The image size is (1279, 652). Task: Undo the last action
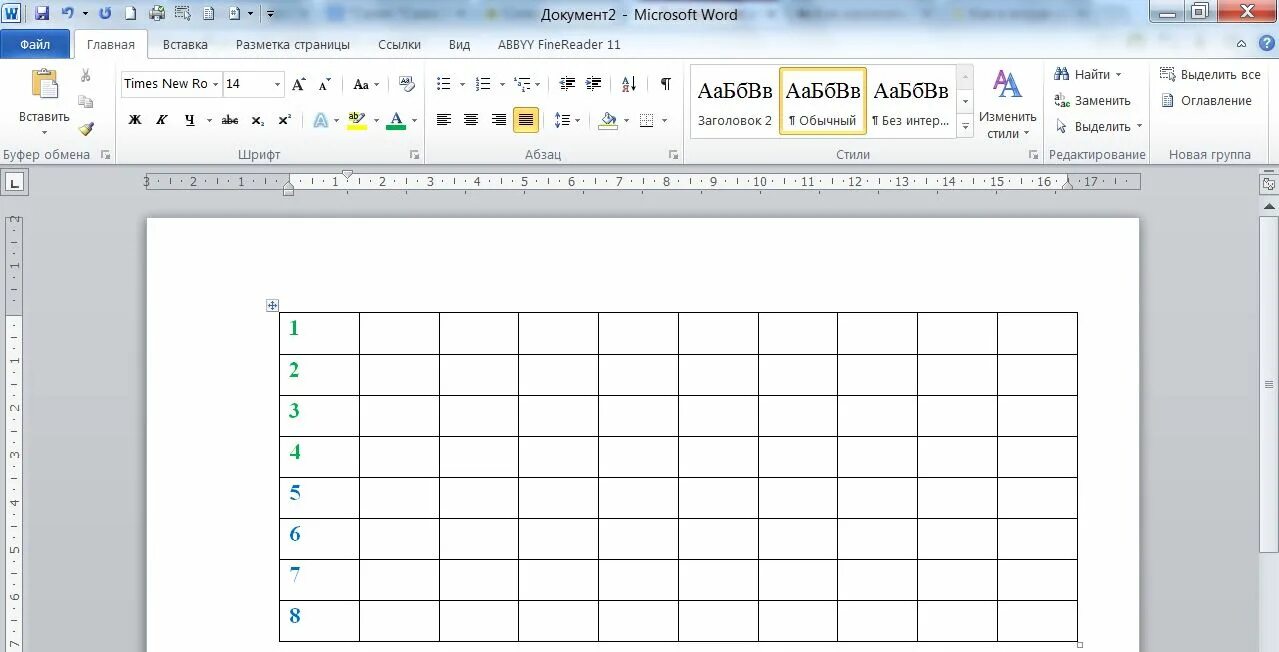66,14
